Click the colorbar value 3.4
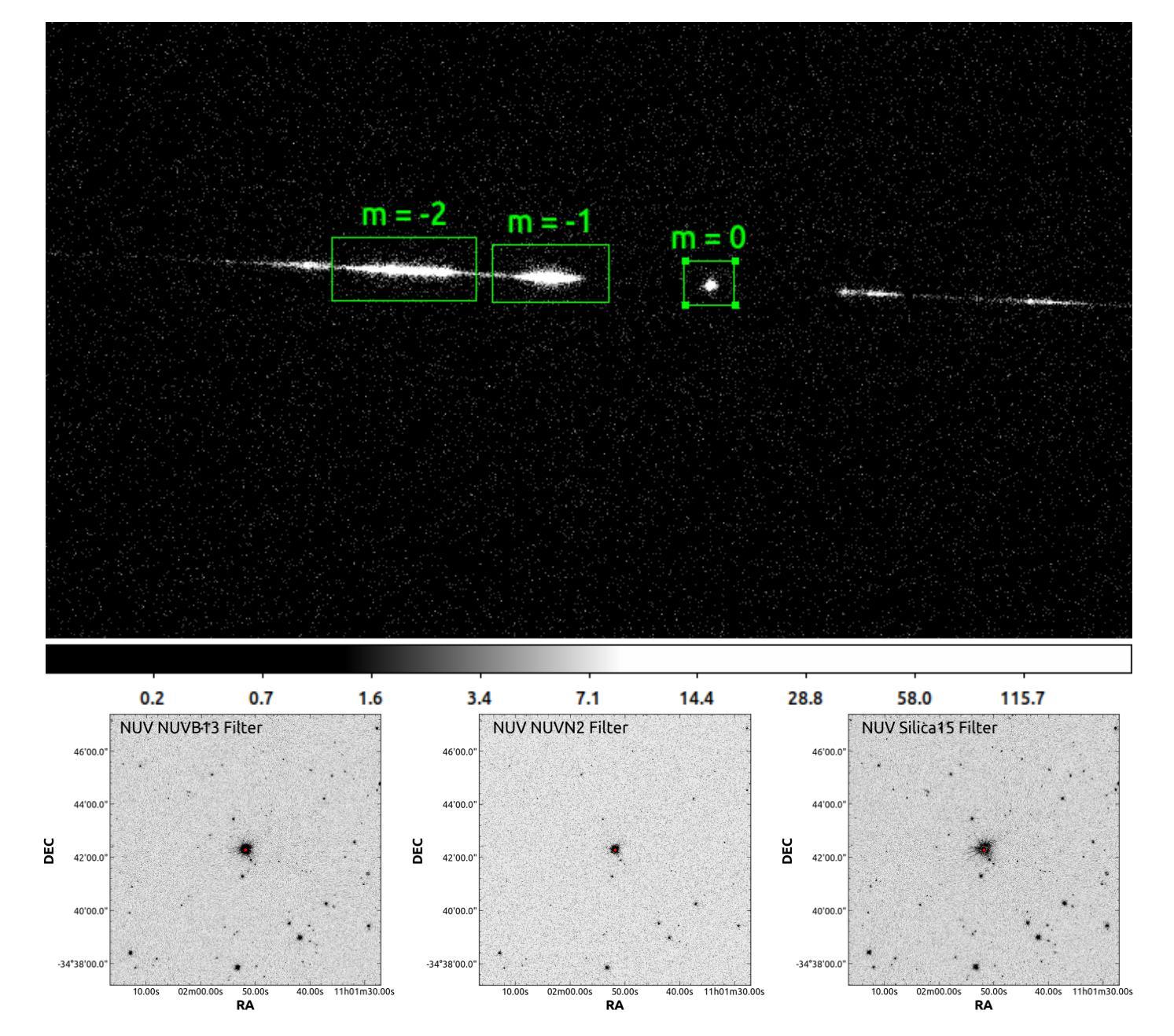This screenshot has height=1036, width=1174. point(480,698)
